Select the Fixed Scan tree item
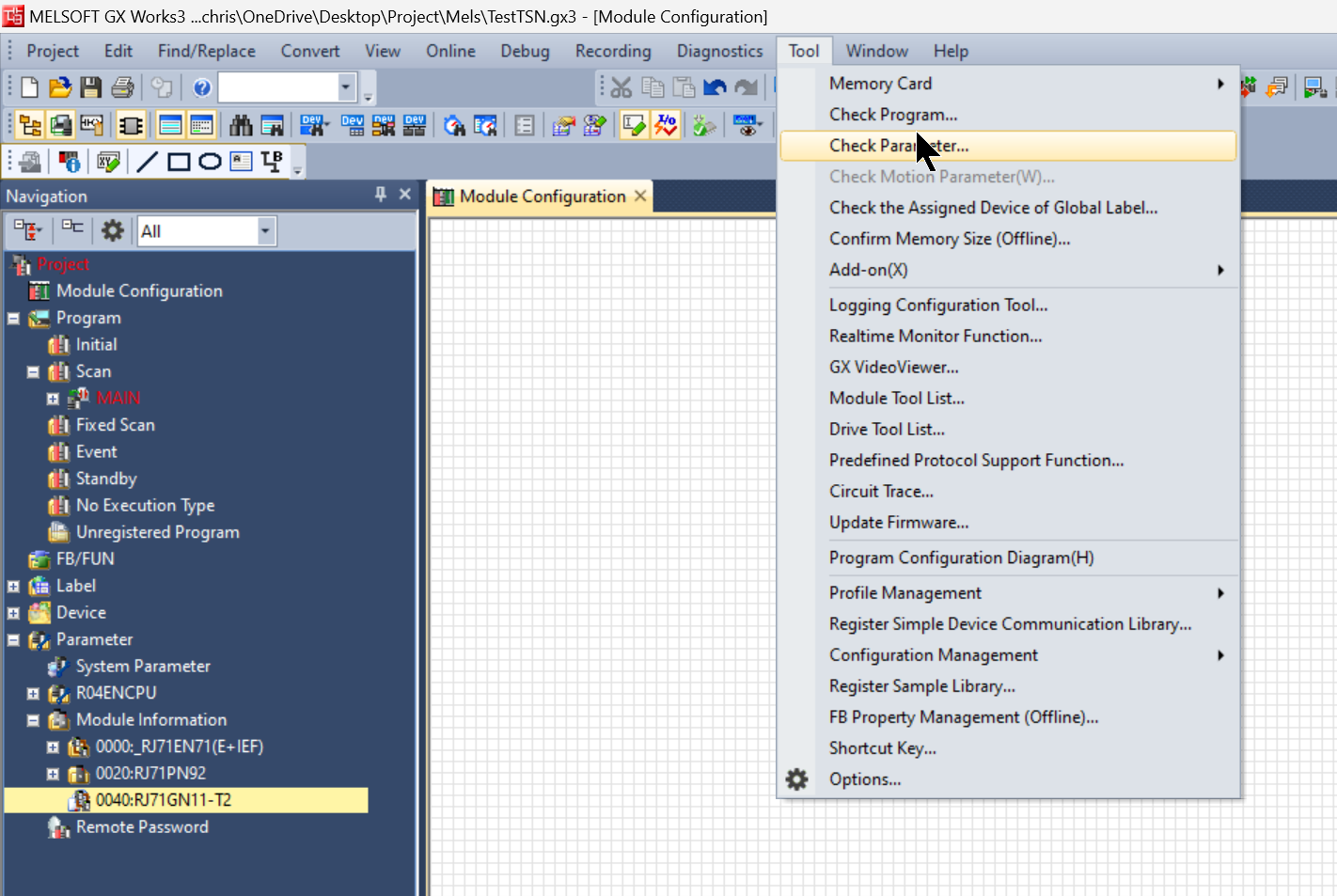This screenshot has height=896, width=1337. (x=116, y=426)
